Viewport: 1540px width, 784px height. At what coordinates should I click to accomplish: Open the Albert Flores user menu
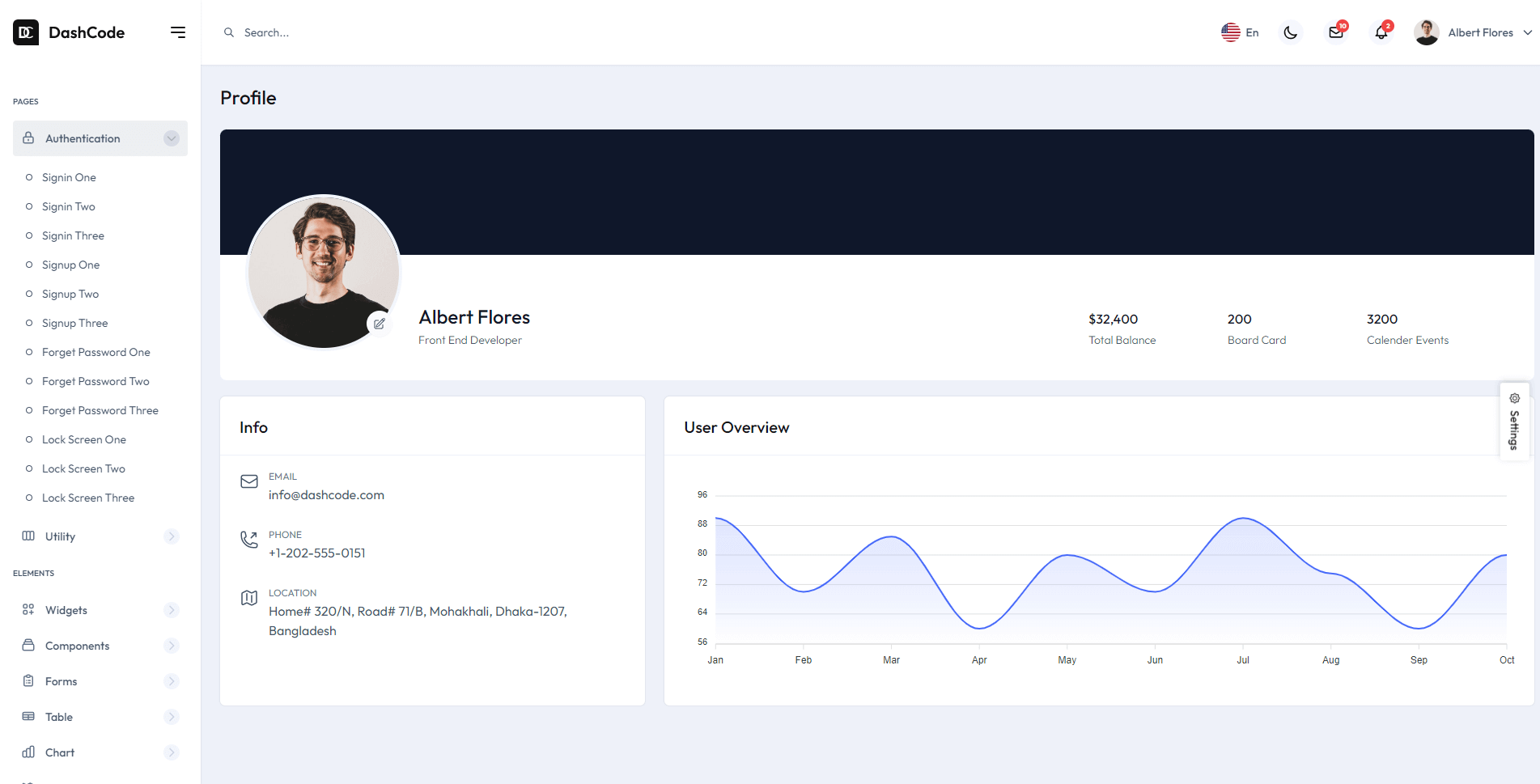[x=1473, y=32]
